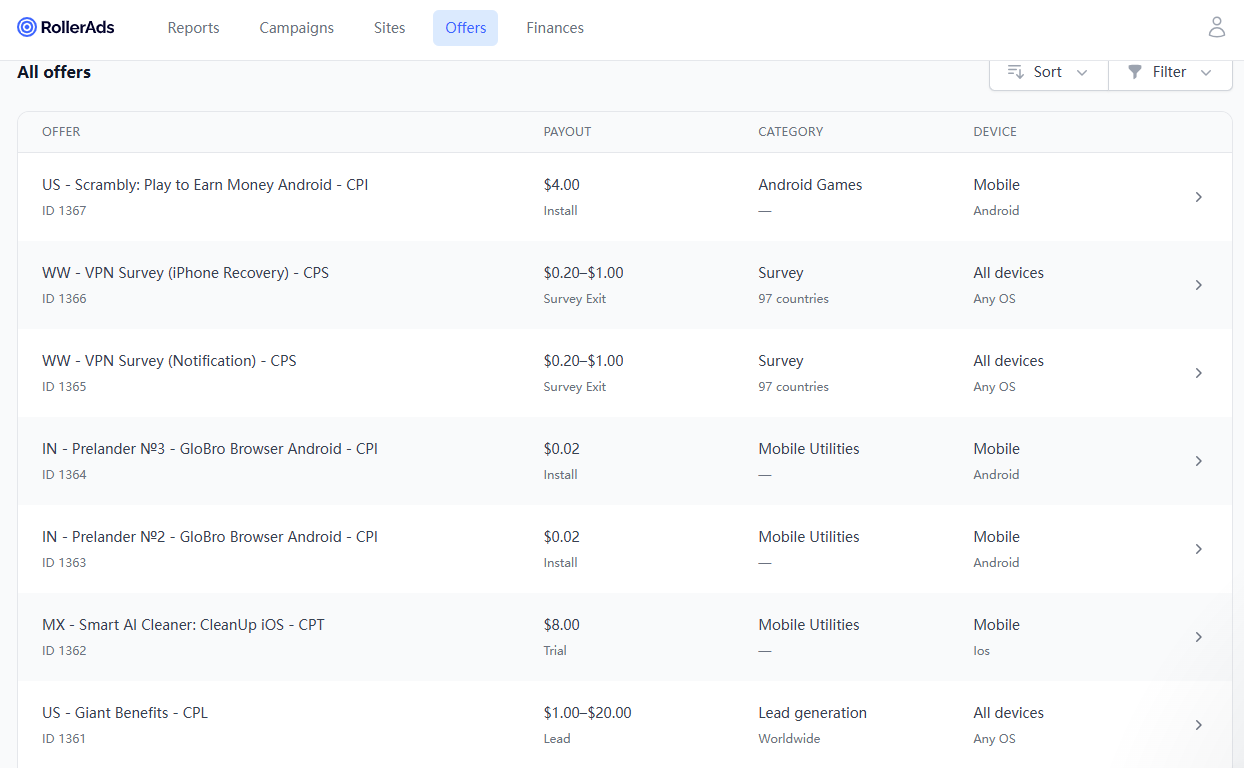Click the Ios device label
Screen dimensions: 1244x768
(982, 651)
